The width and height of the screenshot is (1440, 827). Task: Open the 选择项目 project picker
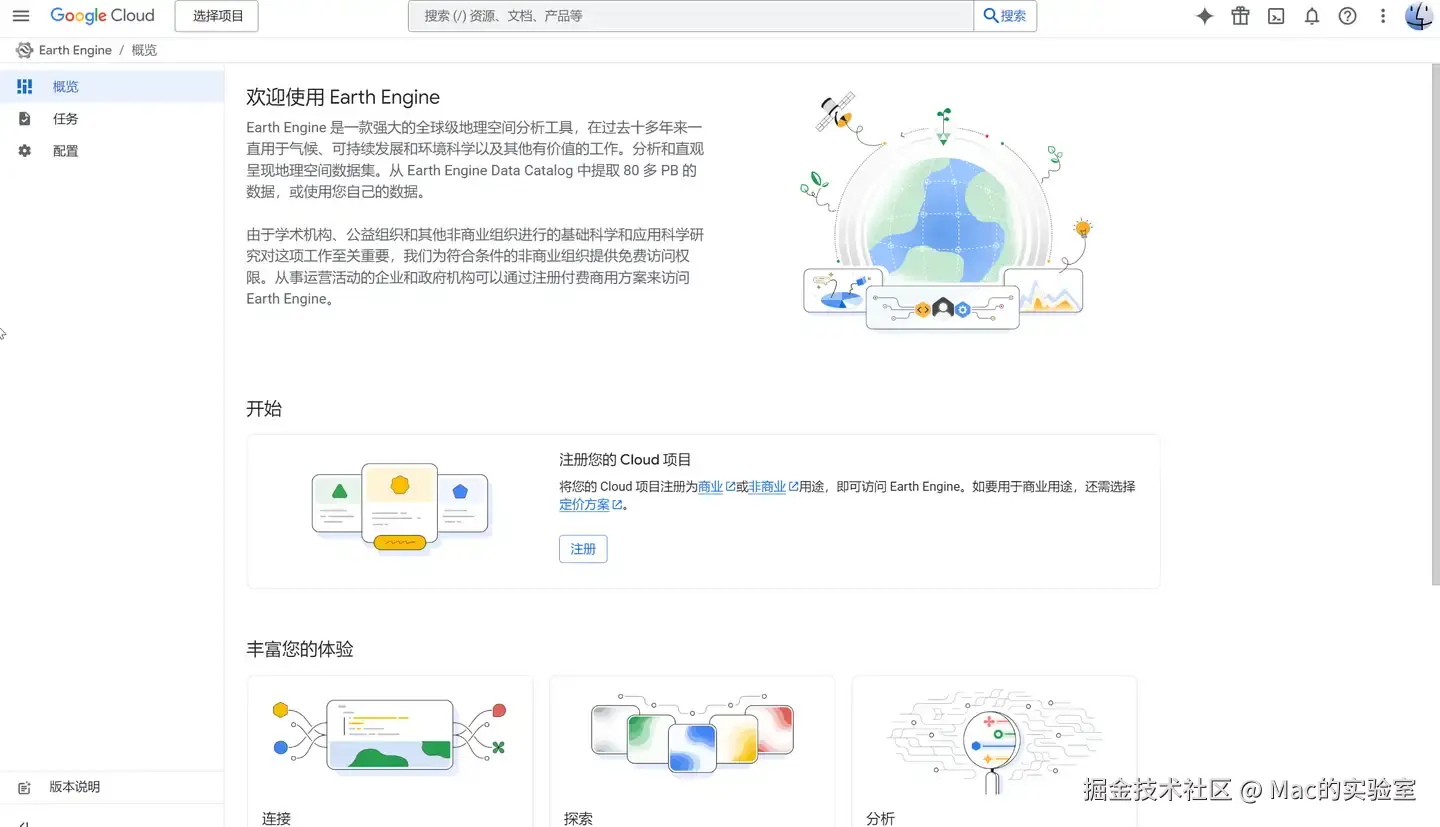(217, 16)
